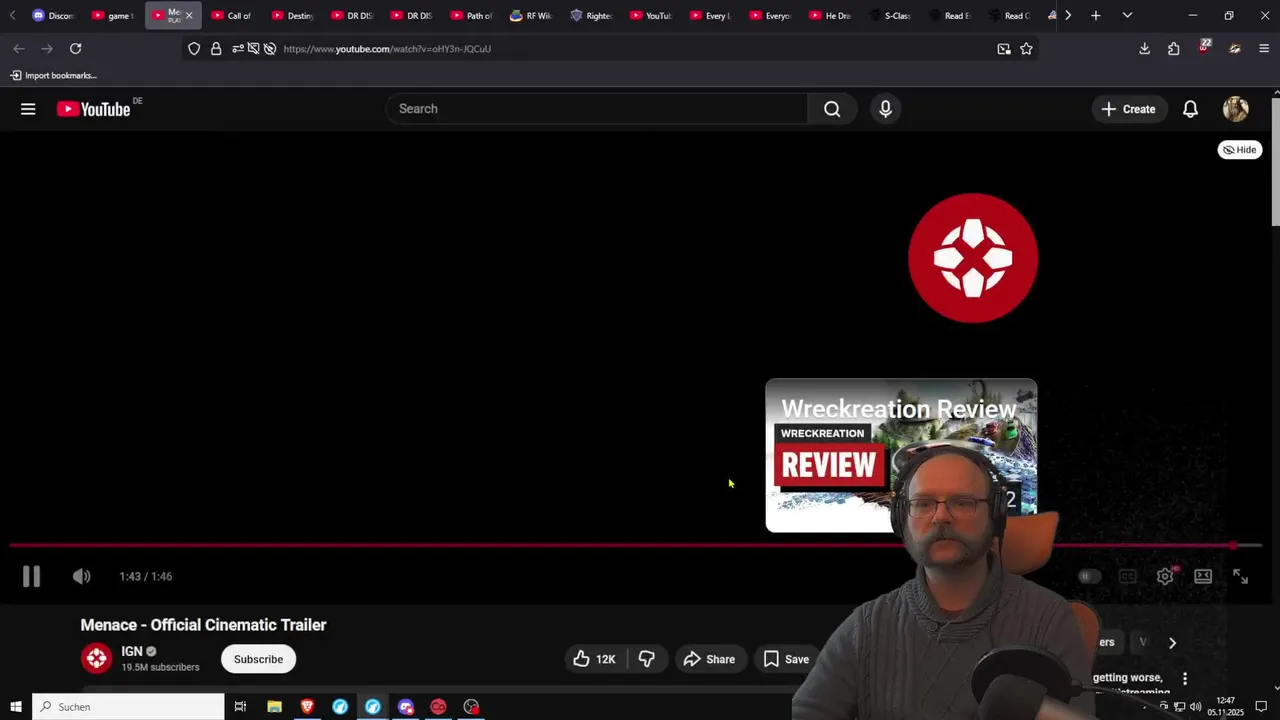Pause the video
Viewport: 1280px width, 720px height.
[31, 576]
